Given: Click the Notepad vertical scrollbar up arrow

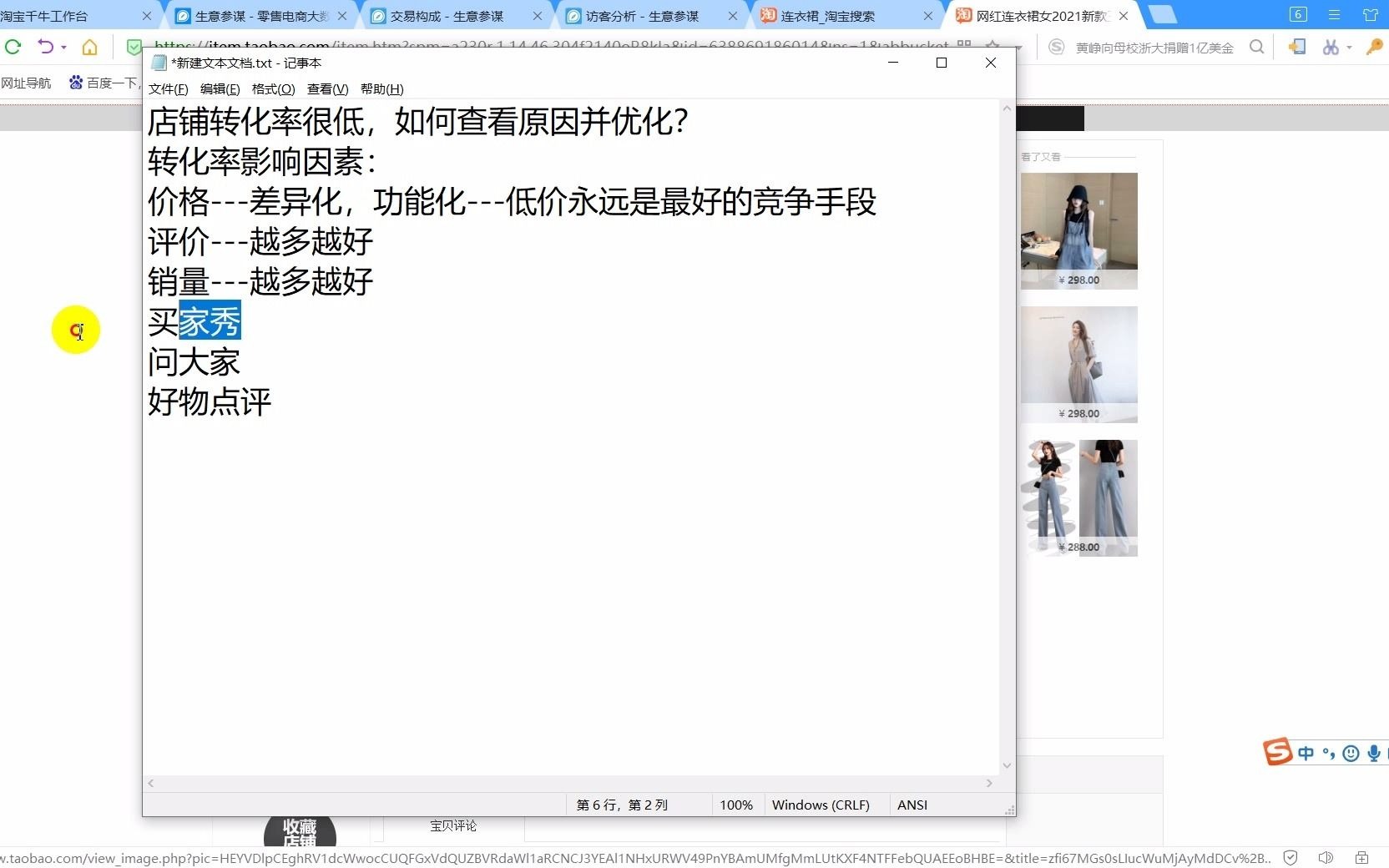Looking at the screenshot, I should [x=1007, y=108].
